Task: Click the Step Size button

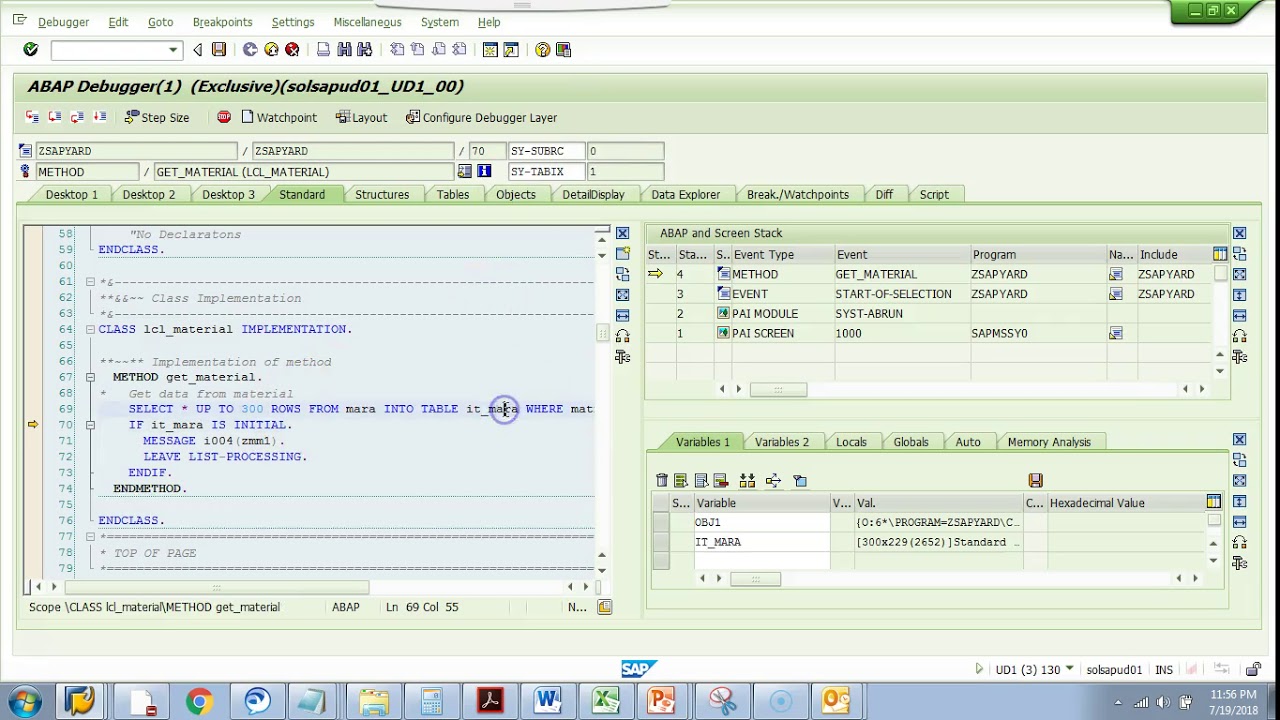Action: tap(157, 117)
